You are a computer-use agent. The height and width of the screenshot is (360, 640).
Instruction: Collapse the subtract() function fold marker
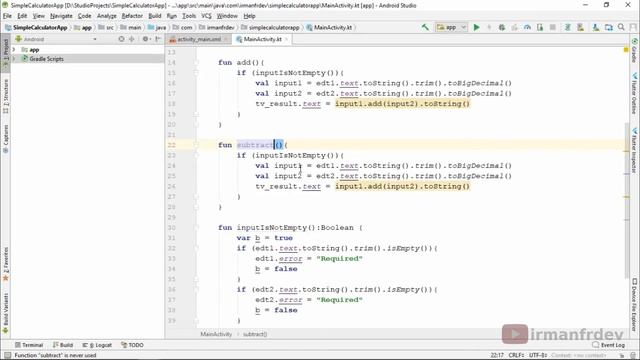pos(196,145)
